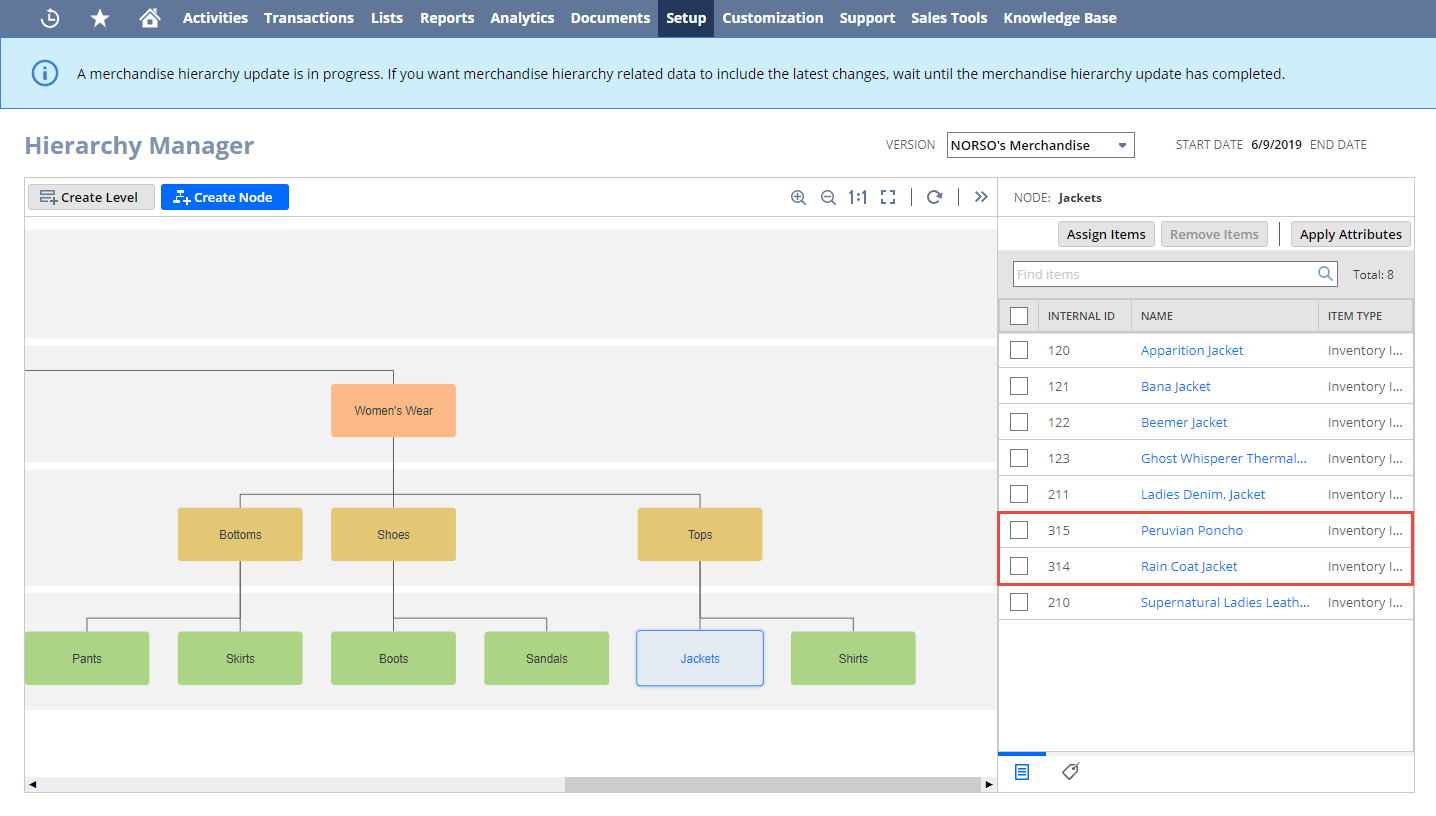This screenshot has width=1436, height=816.
Task: Check the Peruvian Poncho row checkbox
Action: click(1019, 530)
